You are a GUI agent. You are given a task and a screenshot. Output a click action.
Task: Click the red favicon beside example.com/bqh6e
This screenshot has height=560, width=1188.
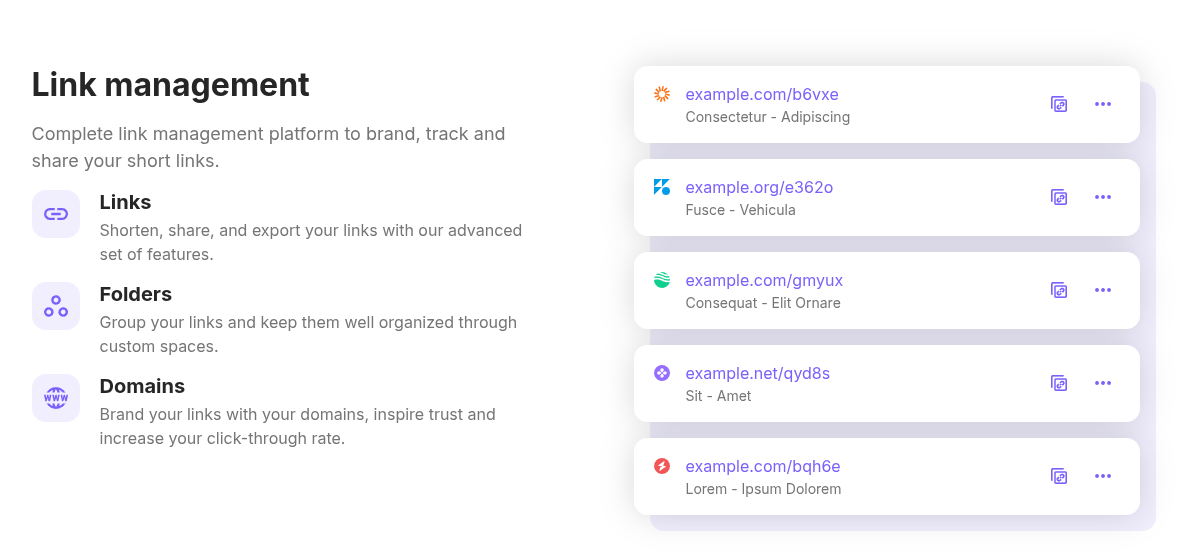click(x=662, y=466)
